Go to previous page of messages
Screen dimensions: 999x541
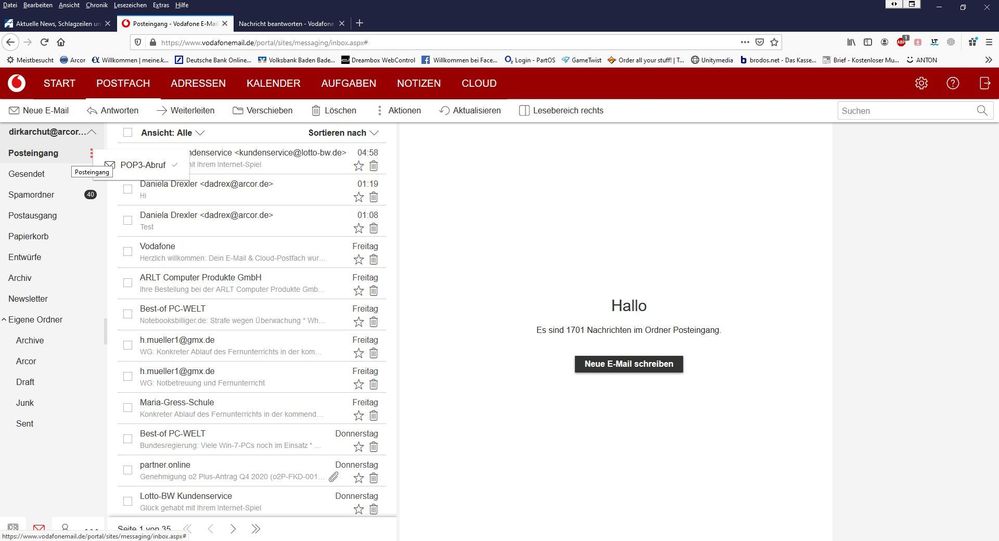[211, 529]
